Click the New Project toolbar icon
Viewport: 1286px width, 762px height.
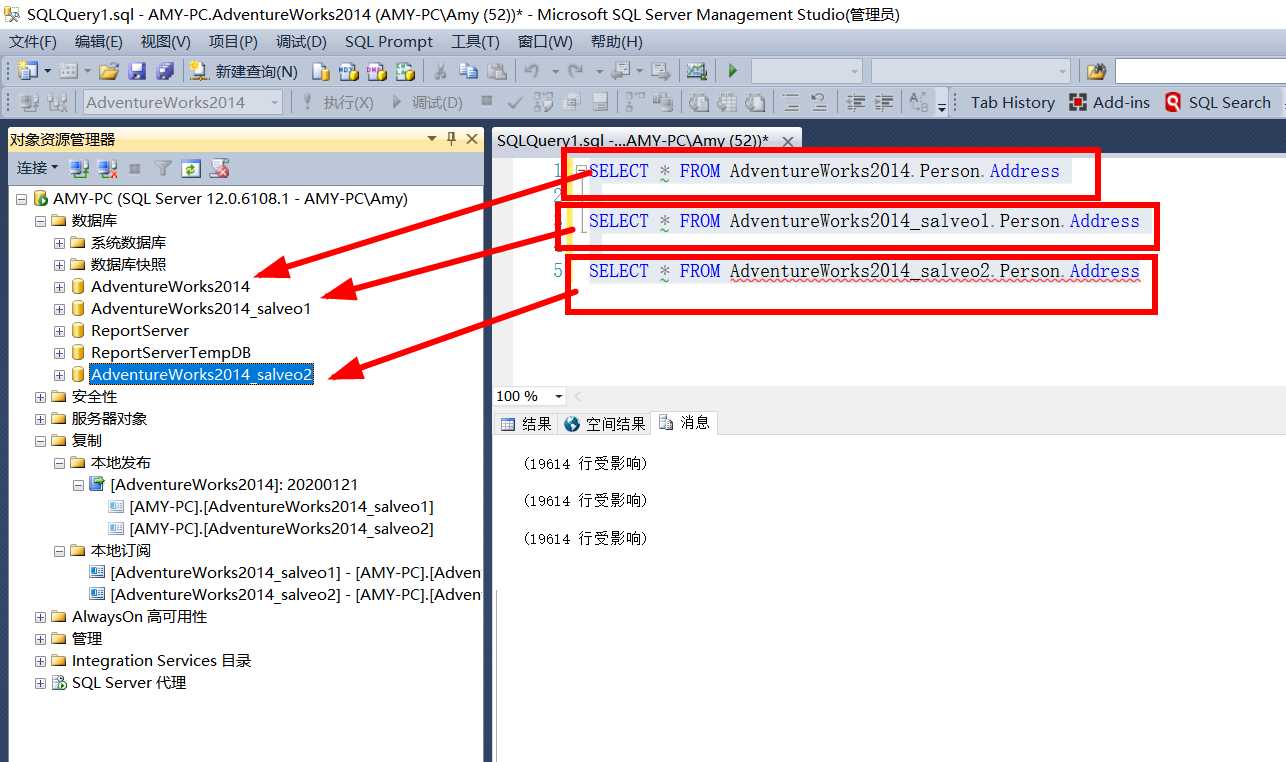coord(28,71)
